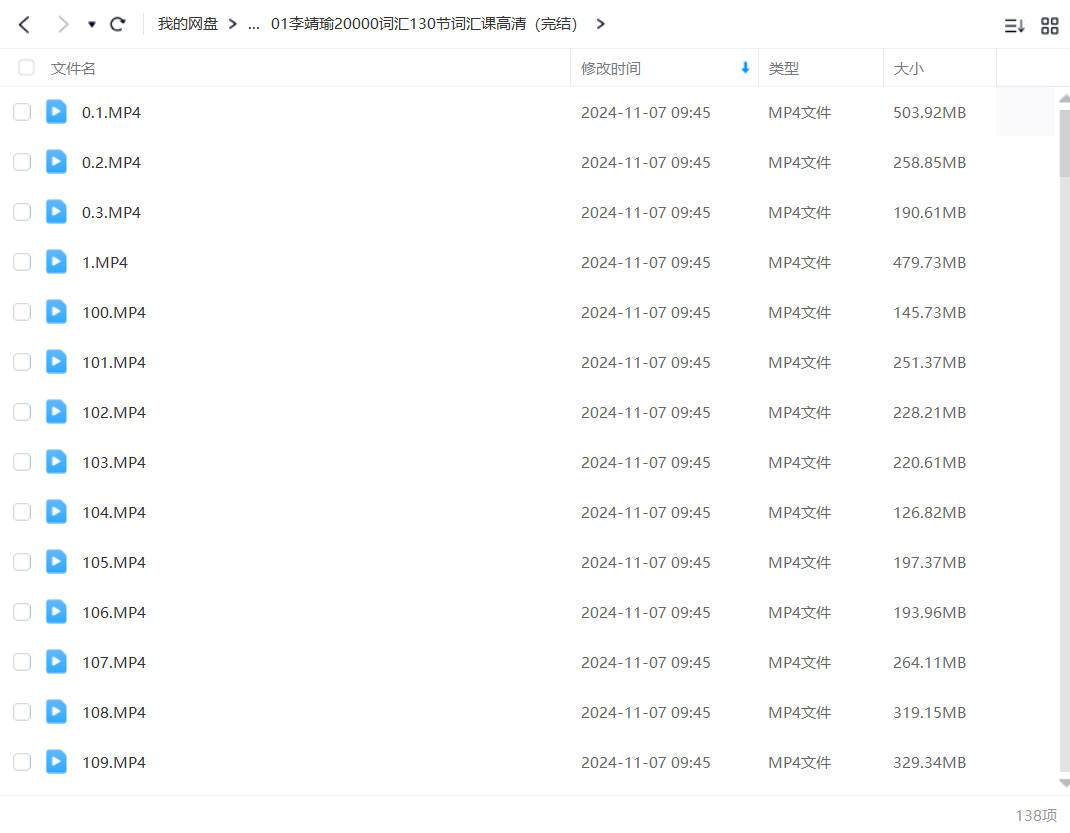Click video icon of 1.MP4
This screenshot has width=1070, height=833.
57,262
